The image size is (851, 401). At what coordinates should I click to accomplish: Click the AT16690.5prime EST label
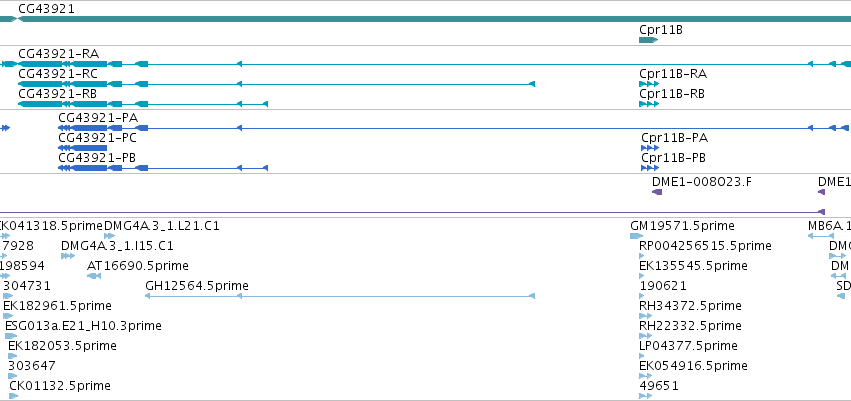click(138, 266)
